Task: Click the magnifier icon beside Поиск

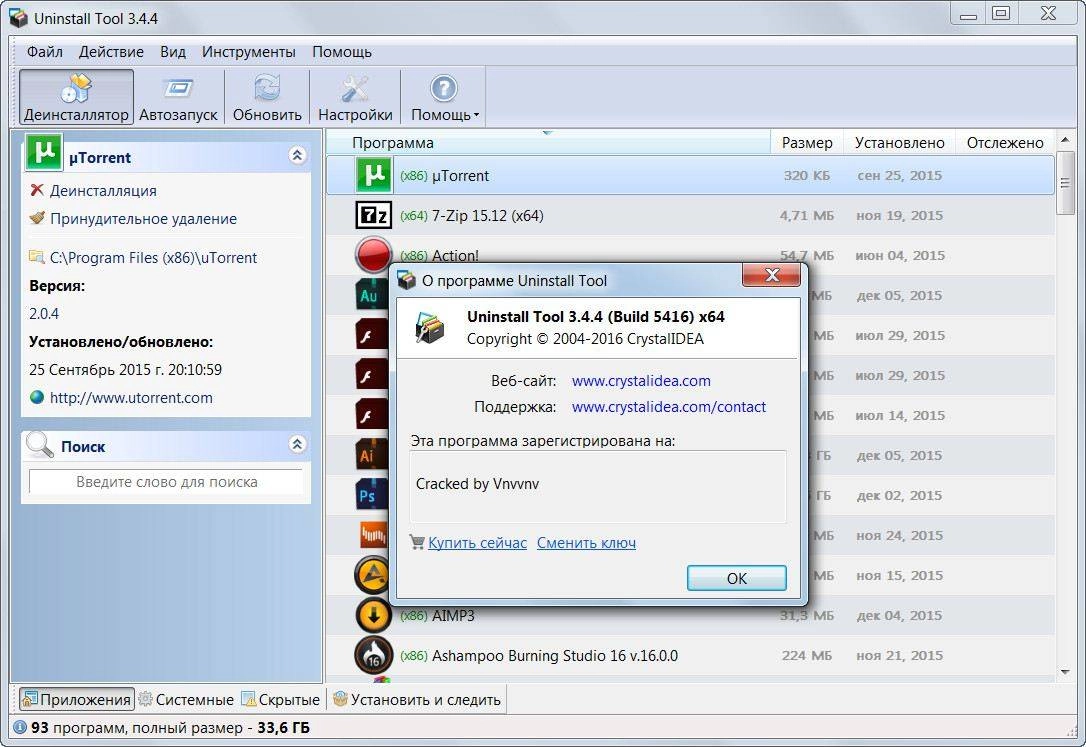Action: pos(39,445)
